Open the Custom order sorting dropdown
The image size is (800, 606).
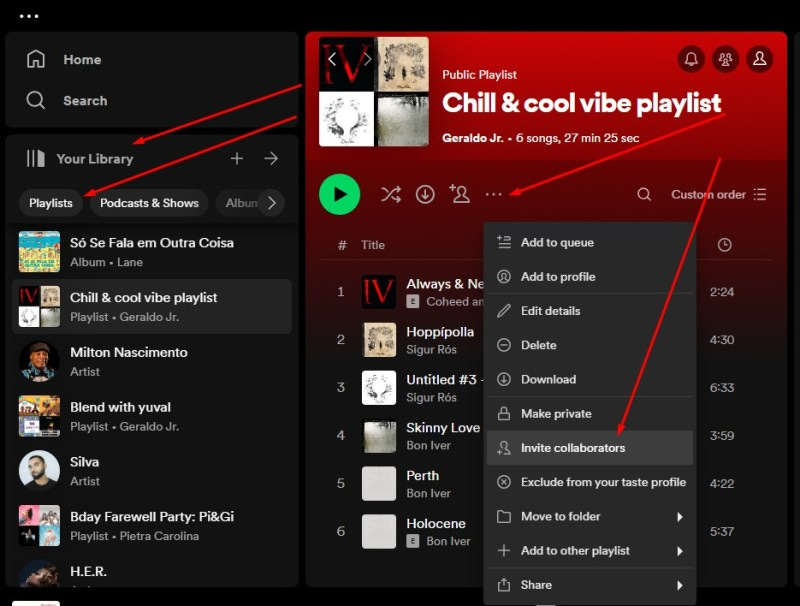point(710,194)
